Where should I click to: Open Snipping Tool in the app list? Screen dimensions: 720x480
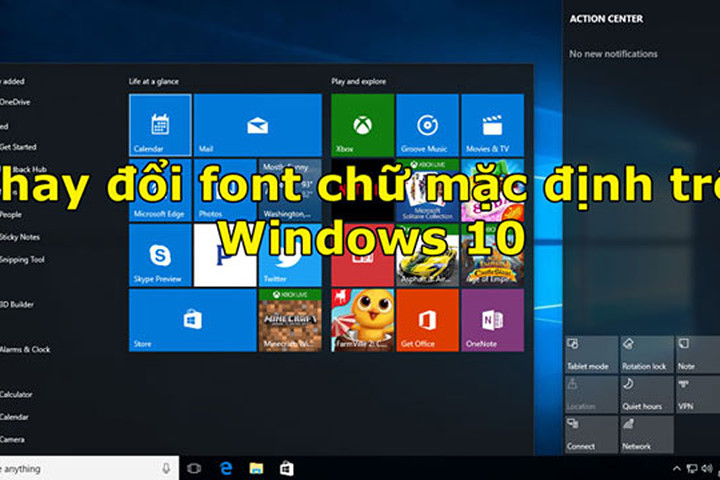point(22,260)
